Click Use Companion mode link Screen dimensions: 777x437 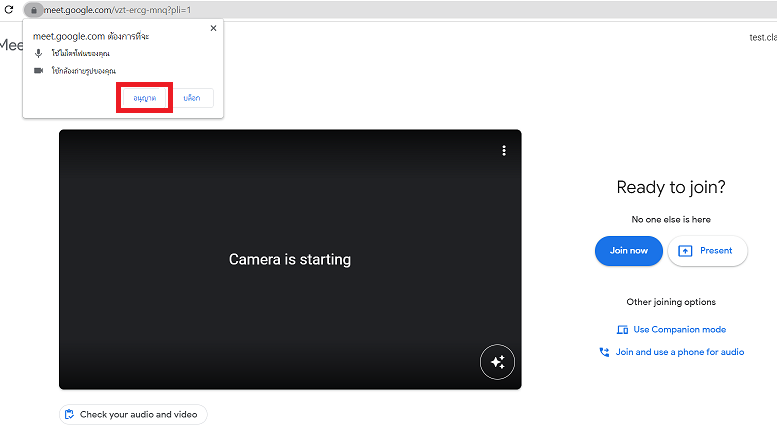point(671,329)
